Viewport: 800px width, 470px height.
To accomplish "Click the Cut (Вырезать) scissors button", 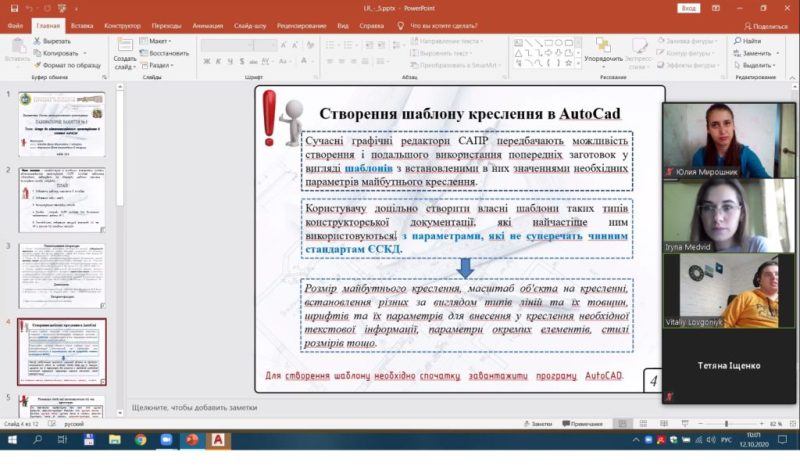I will pyautogui.click(x=52, y=41).
